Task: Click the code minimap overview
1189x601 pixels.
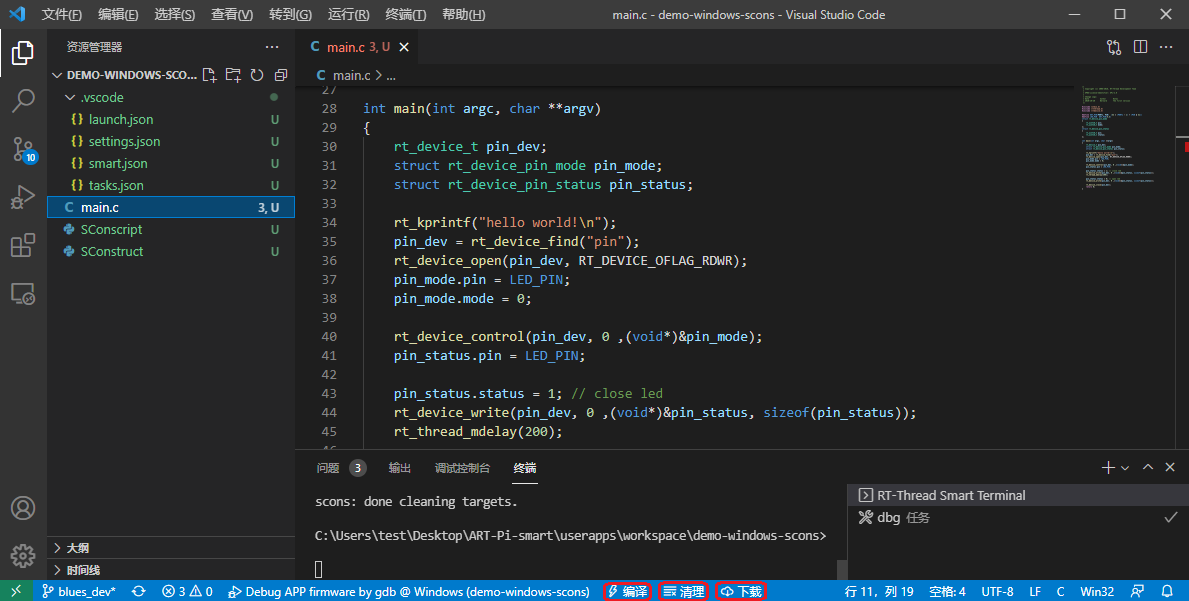Action: 1120,140
